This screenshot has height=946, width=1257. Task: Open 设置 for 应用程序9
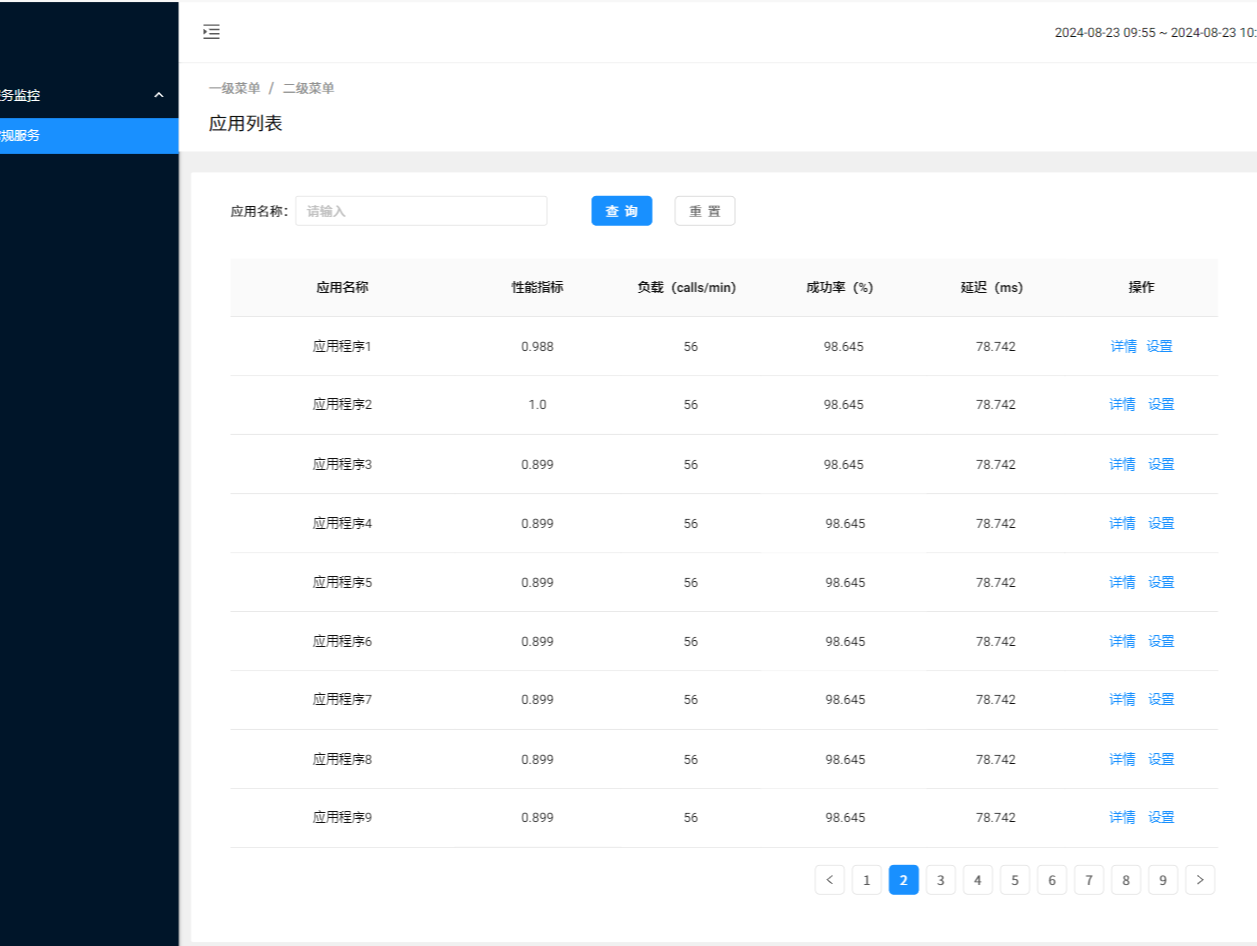(x=1161, y=817)
